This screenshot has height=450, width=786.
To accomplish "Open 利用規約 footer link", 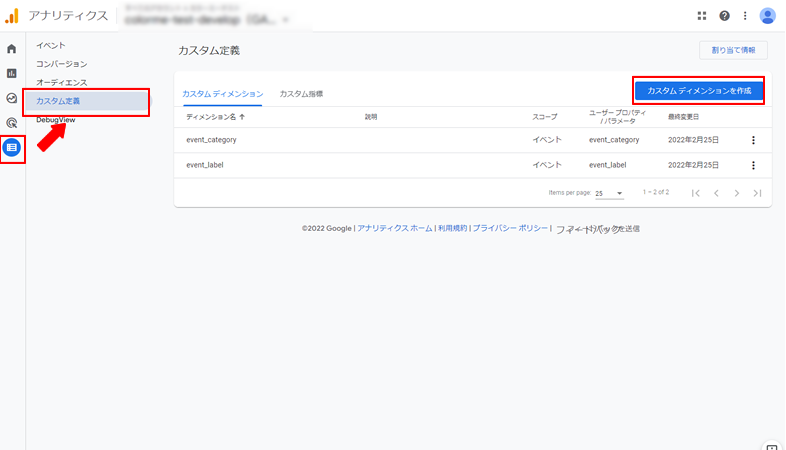I will 452,228.
